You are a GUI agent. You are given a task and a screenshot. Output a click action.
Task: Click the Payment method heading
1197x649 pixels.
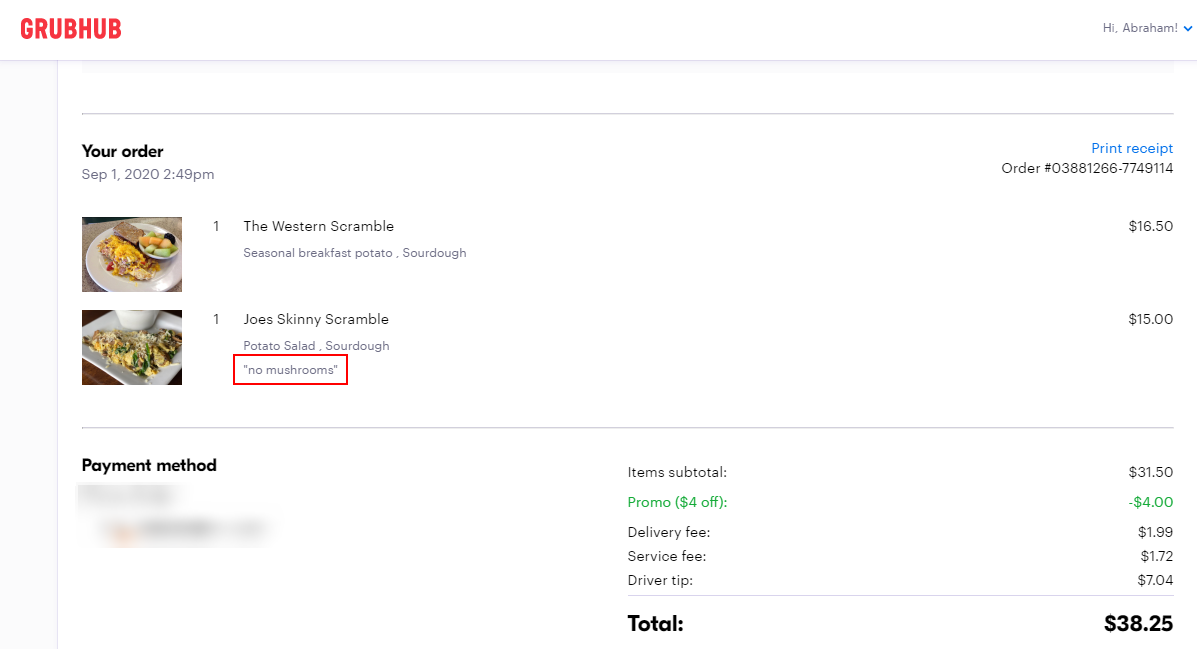[x=149, y=465]
